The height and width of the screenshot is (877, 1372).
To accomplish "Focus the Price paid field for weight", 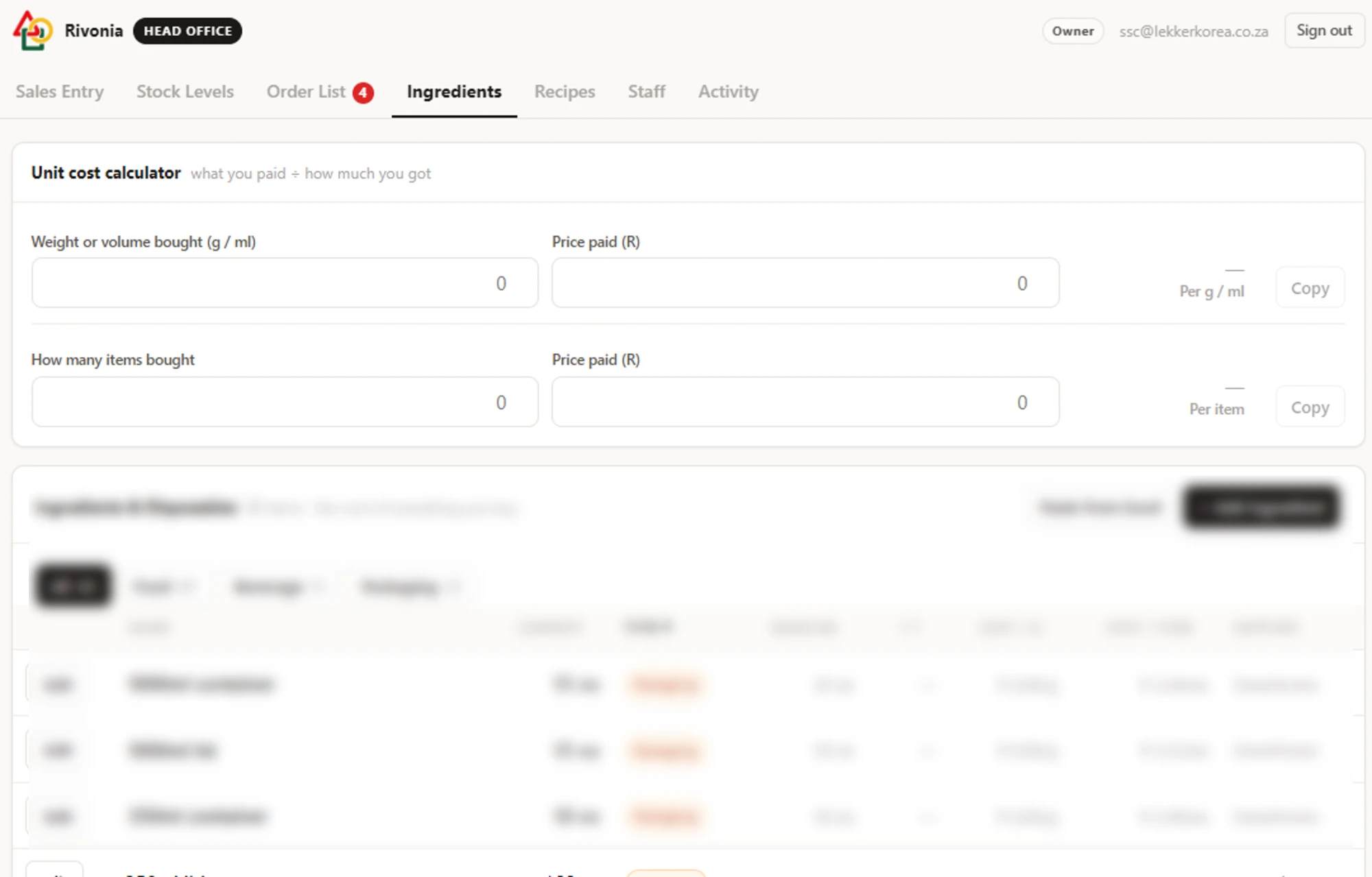I will (805, 283).
